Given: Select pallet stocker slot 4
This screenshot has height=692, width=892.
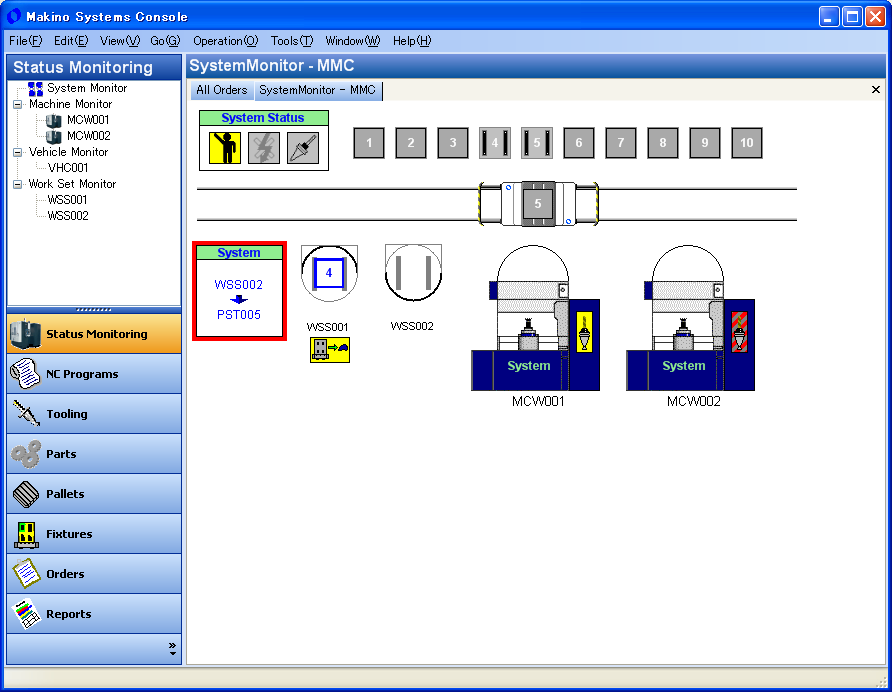Looking at the screenshot, I should coord(495,143).
